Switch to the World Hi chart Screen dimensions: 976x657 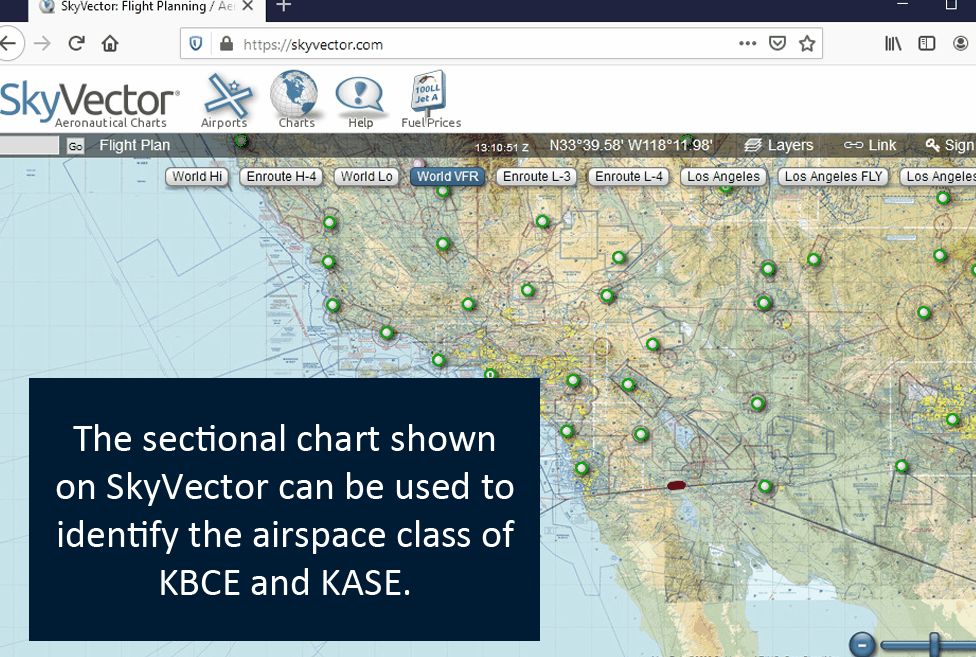pyautogui.click(x=197, y=177)
